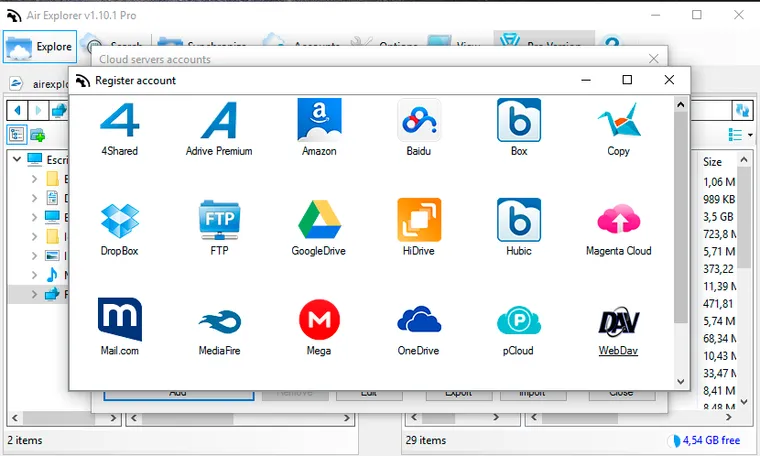The width and height of the screenshot is (760, 456).
Task: Select the 4Shared cloud service
Action: pyautogui.click(x=119, y=128)
